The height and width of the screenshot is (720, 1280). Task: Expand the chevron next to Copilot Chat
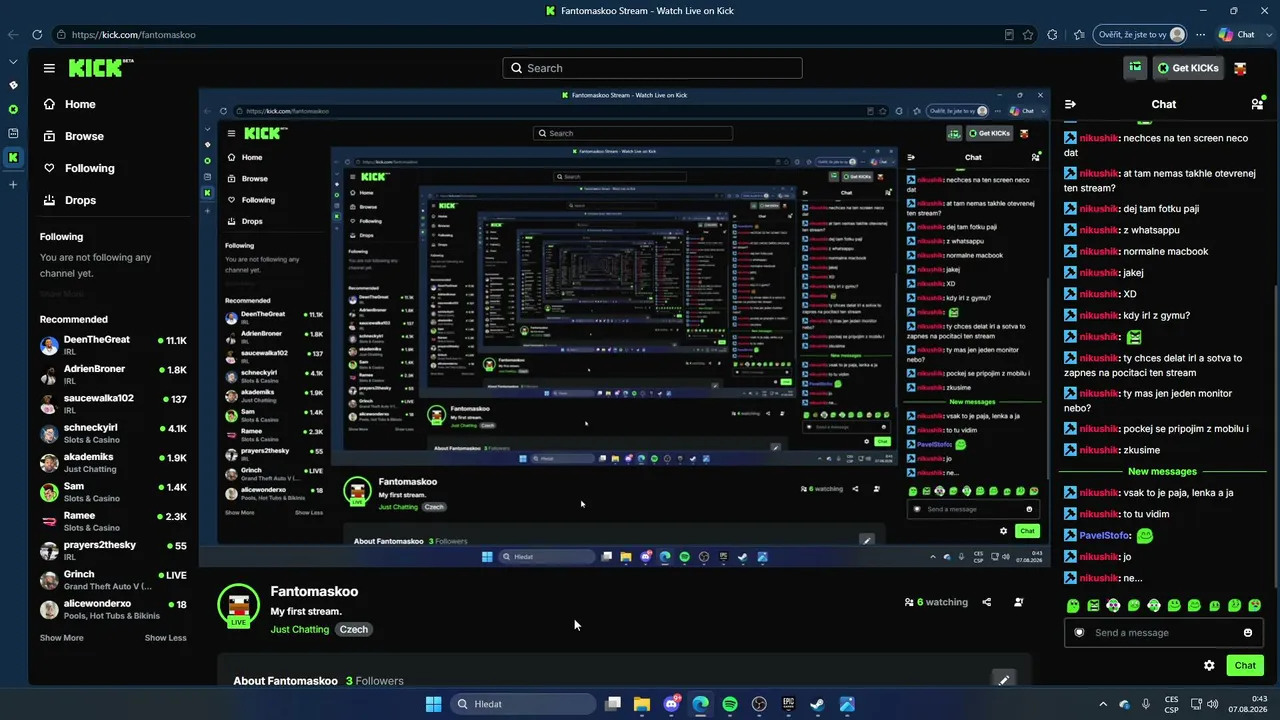coord(1267,35)
